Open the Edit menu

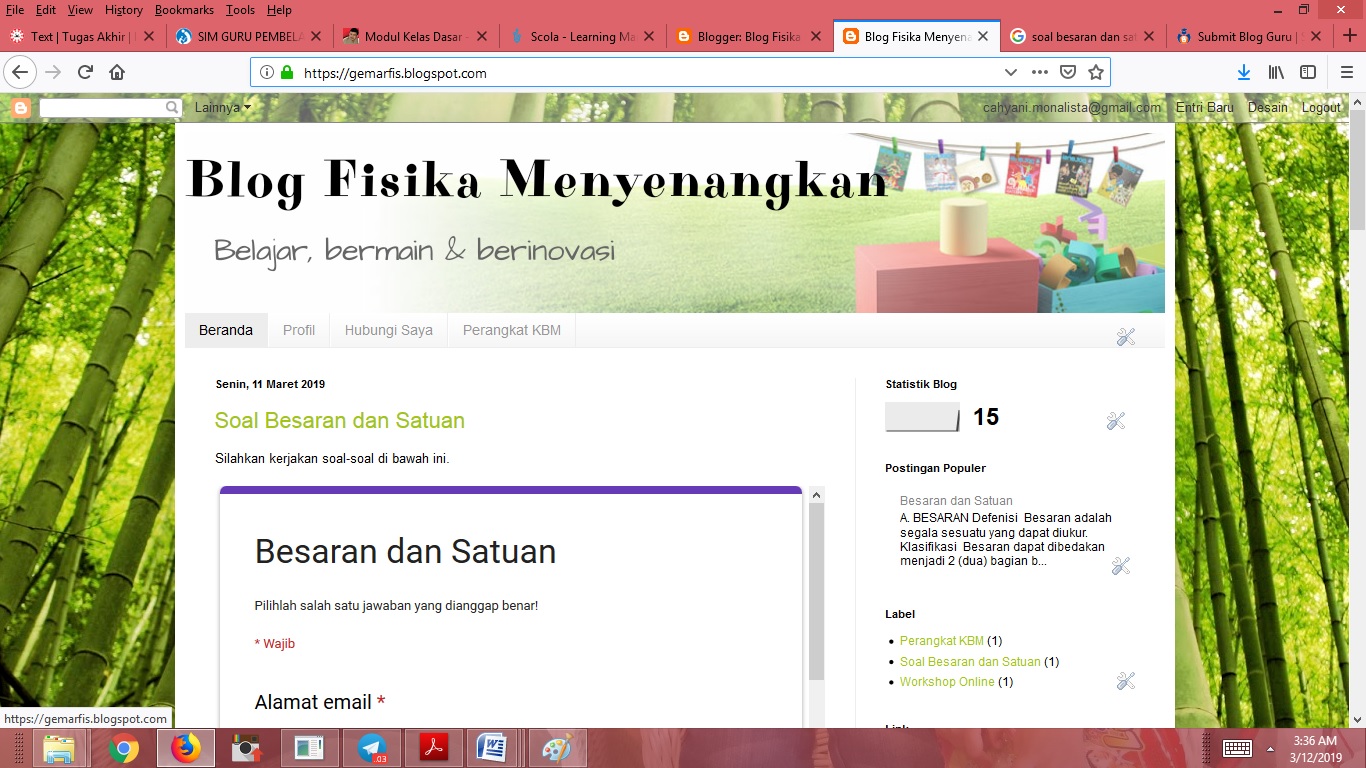pos(46,9)
